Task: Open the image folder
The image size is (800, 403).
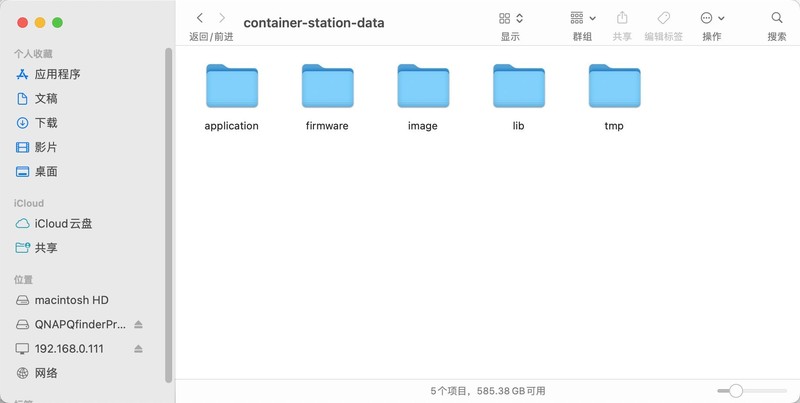Action: (423, 86)
